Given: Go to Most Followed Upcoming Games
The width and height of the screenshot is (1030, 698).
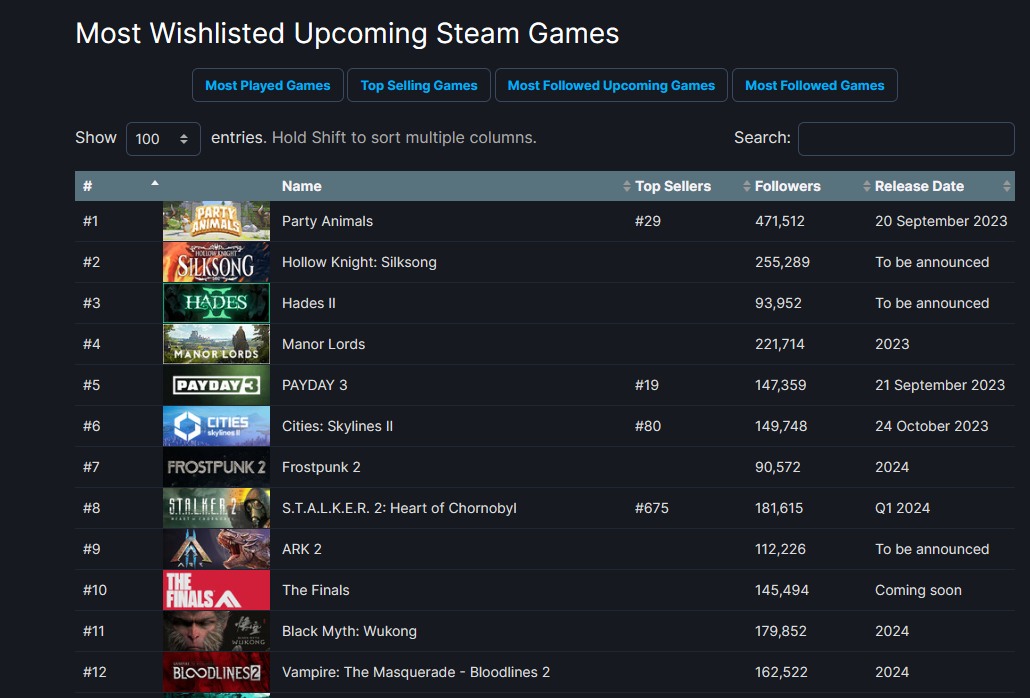Looking at the screenshot, I should point(611,85).
